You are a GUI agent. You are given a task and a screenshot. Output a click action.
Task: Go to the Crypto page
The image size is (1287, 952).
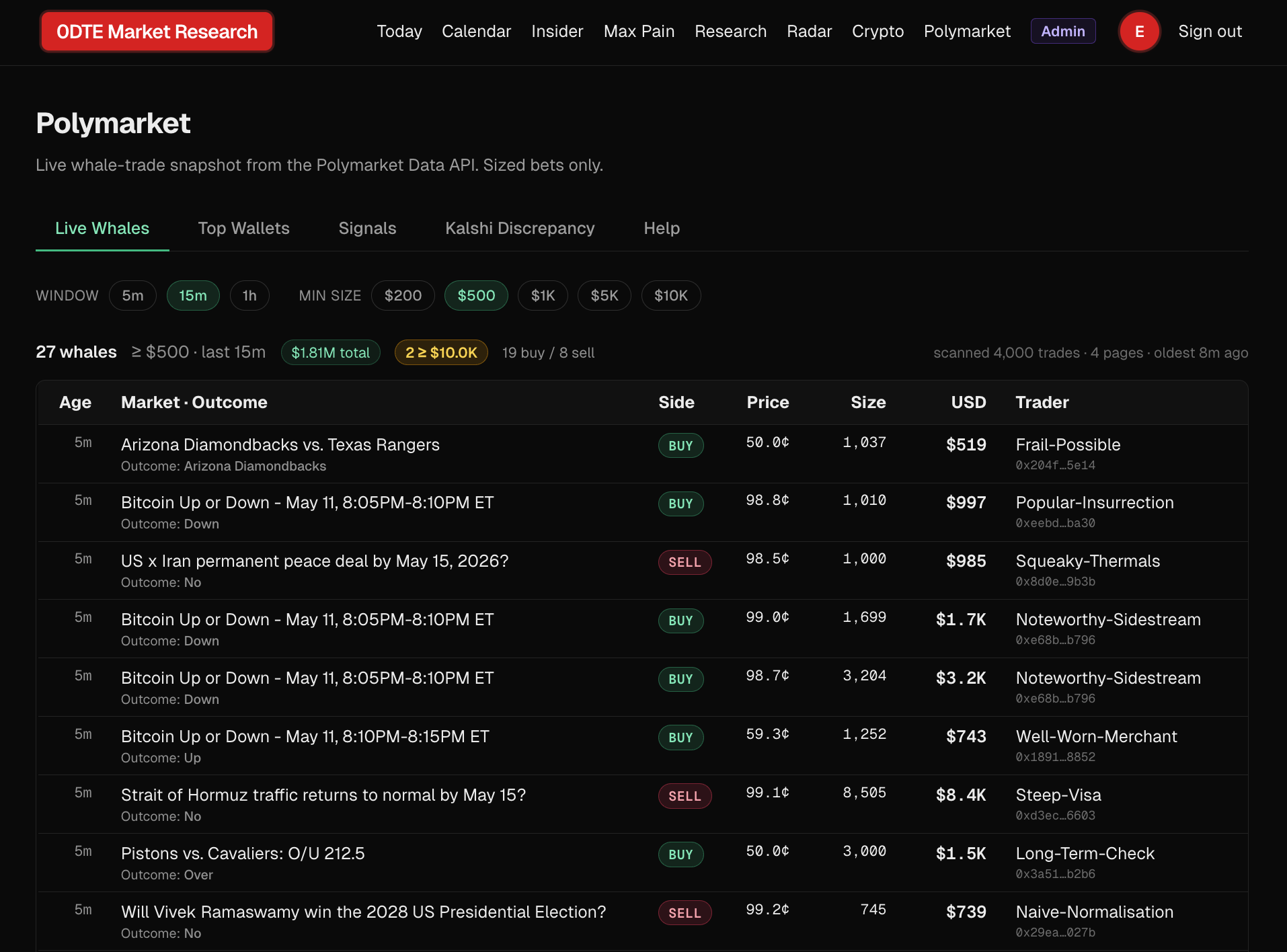pyautogui.click(x=877, y=32)
